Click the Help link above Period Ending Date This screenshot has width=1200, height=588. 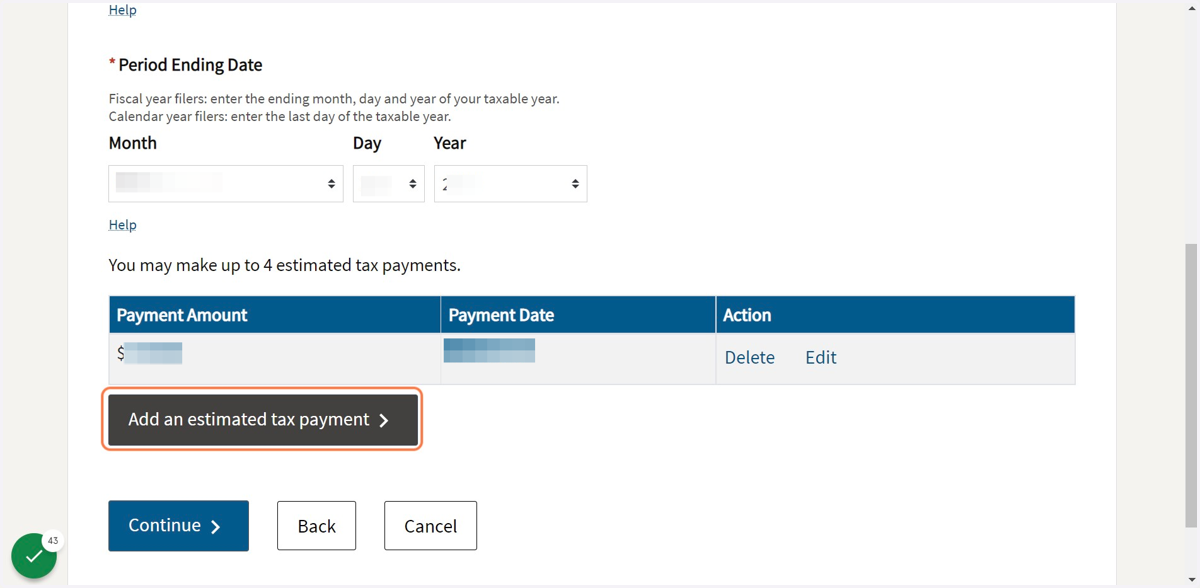[x=122, y=10]
